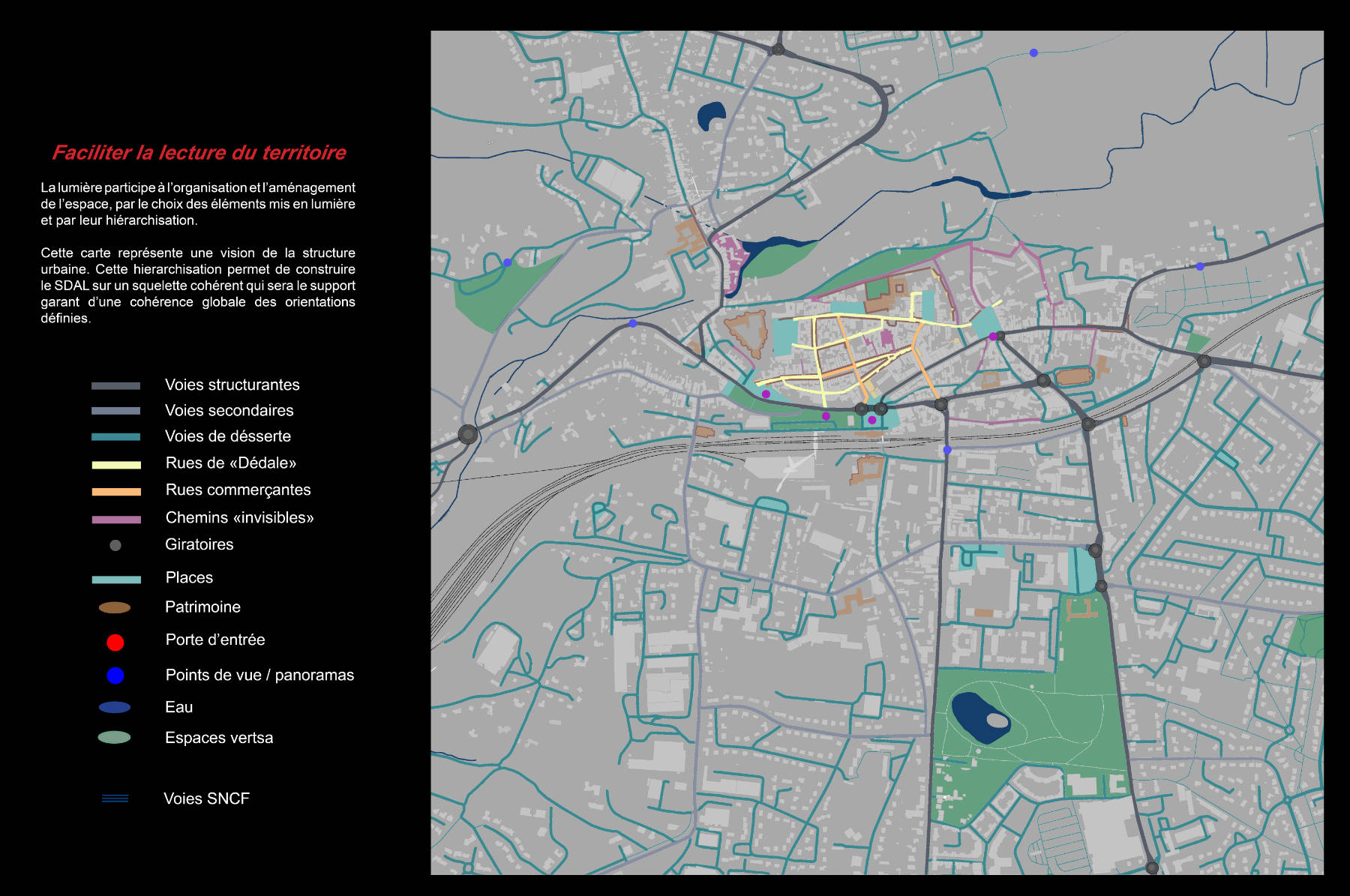
Task: Click the Voies SNCF railway symbol
Action: coord(114,799)
